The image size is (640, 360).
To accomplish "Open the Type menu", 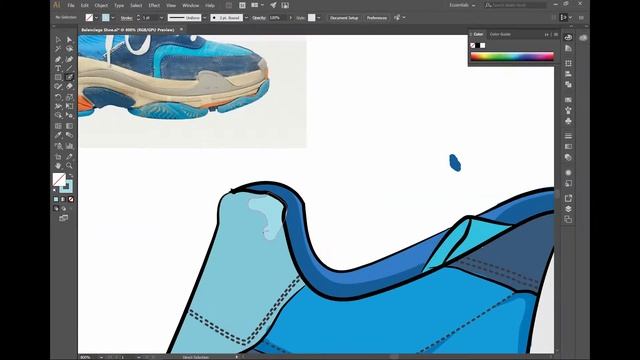I will tap(119, 6).
